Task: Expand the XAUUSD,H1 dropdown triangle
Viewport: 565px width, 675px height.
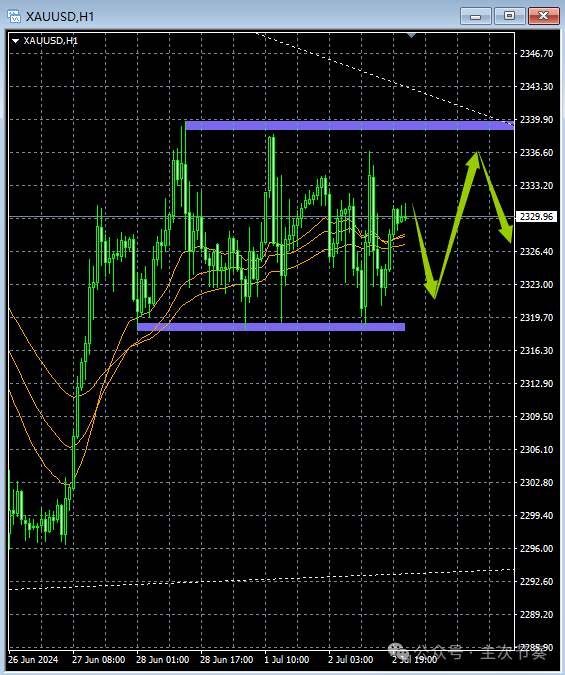Action: (x=16, y=41)
